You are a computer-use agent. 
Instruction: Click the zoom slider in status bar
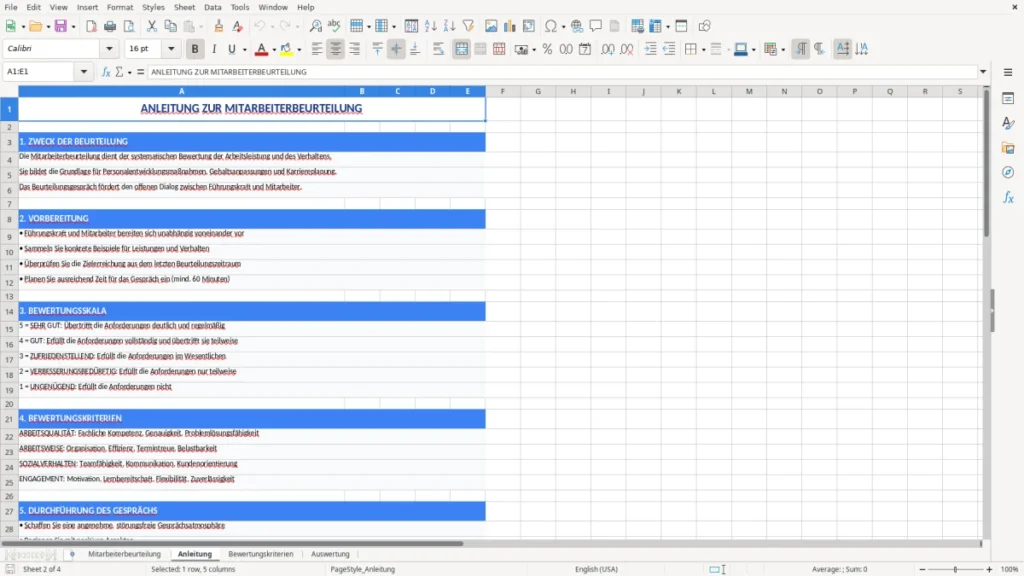click(x=955, y=569)
